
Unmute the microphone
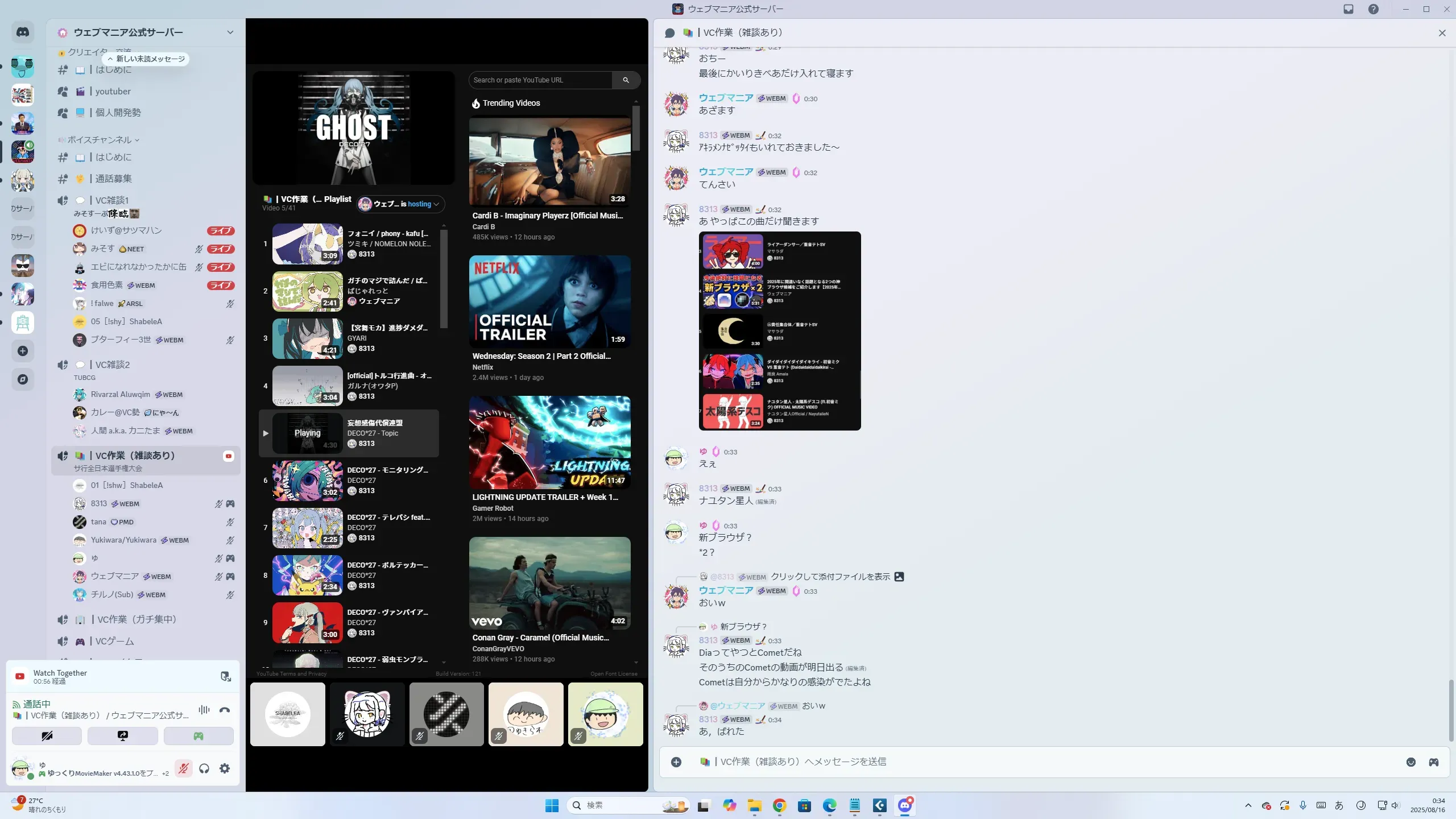[183, 768]
